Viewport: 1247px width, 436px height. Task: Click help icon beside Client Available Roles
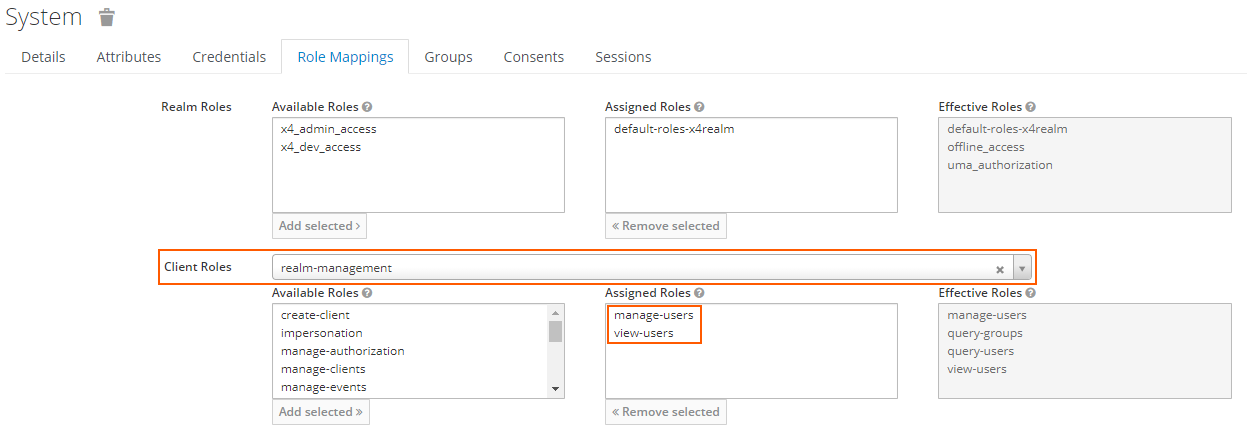click(x=367, y=293)
